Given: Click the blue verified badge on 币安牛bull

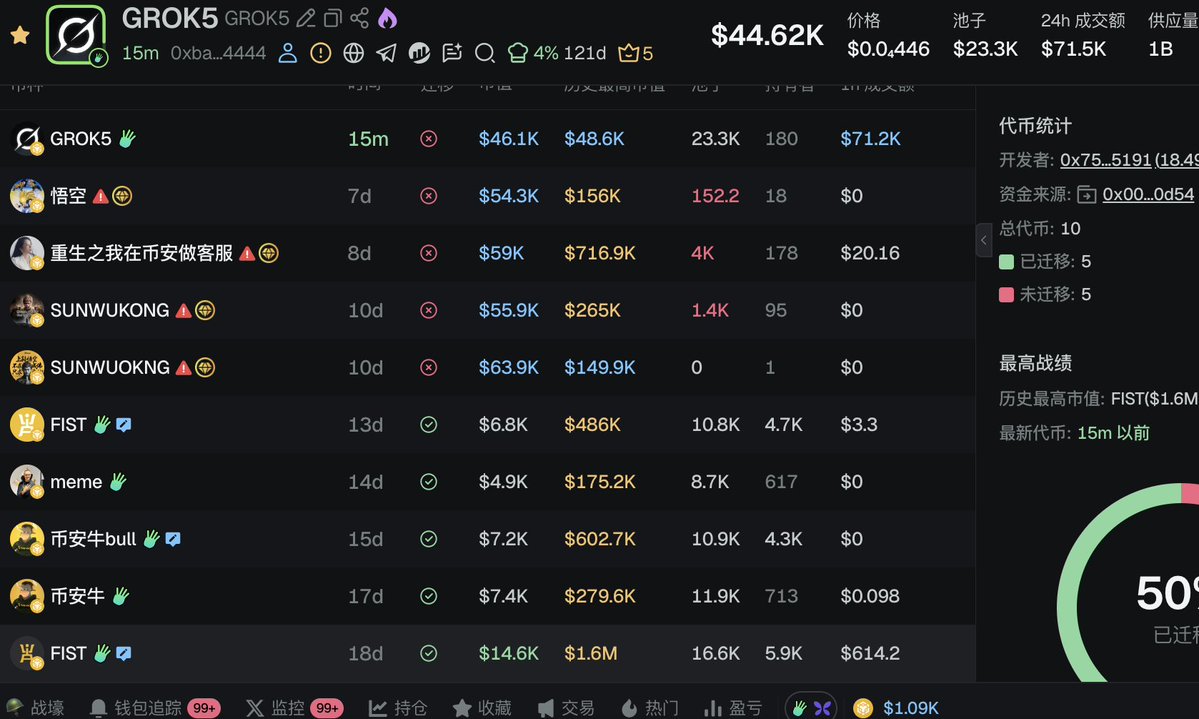Looking at the screenshot, I should (173, 539).
